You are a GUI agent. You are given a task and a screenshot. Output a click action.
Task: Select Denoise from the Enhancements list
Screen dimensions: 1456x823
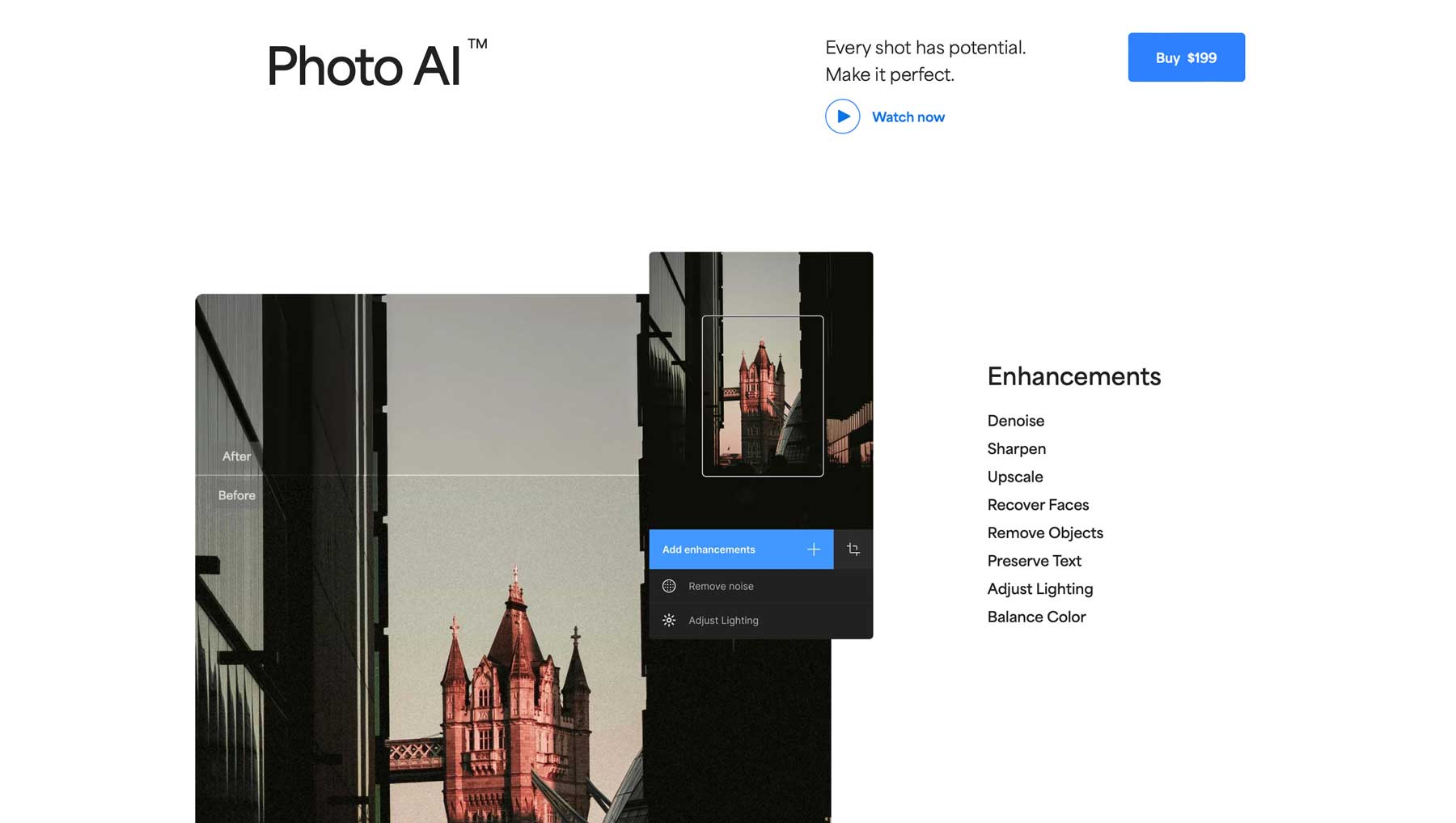[1015, 421]
